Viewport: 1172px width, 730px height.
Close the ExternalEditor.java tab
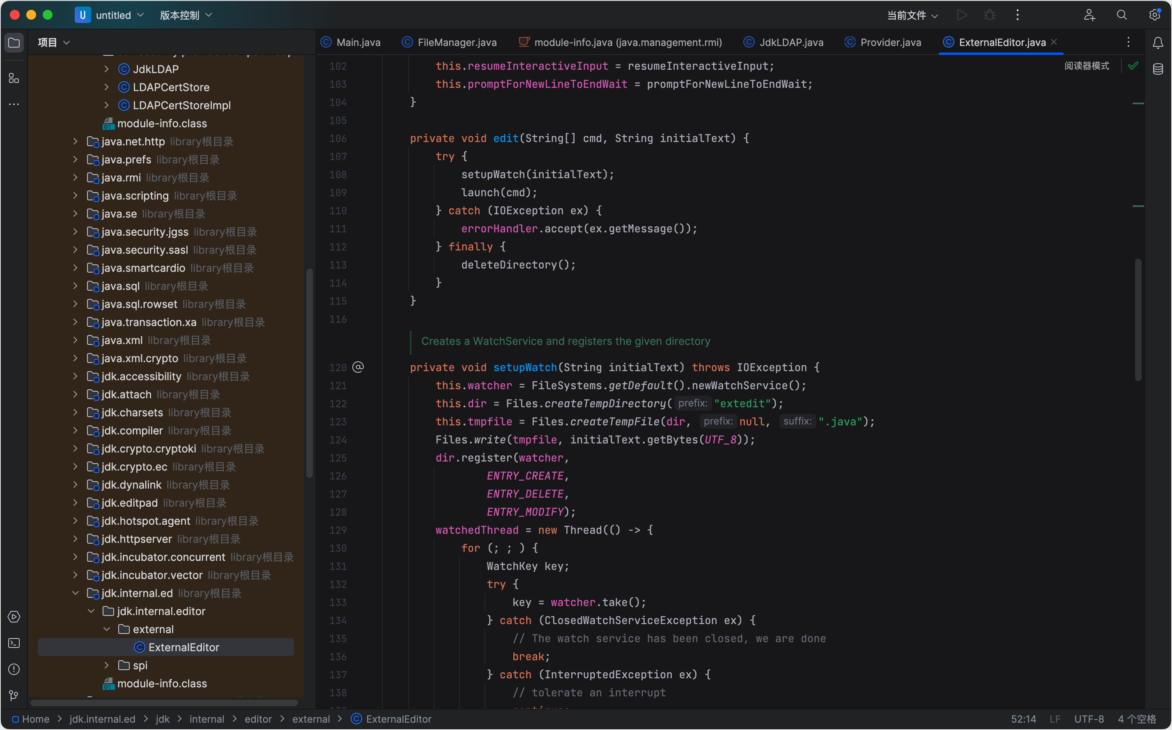tap(1054, 42)
